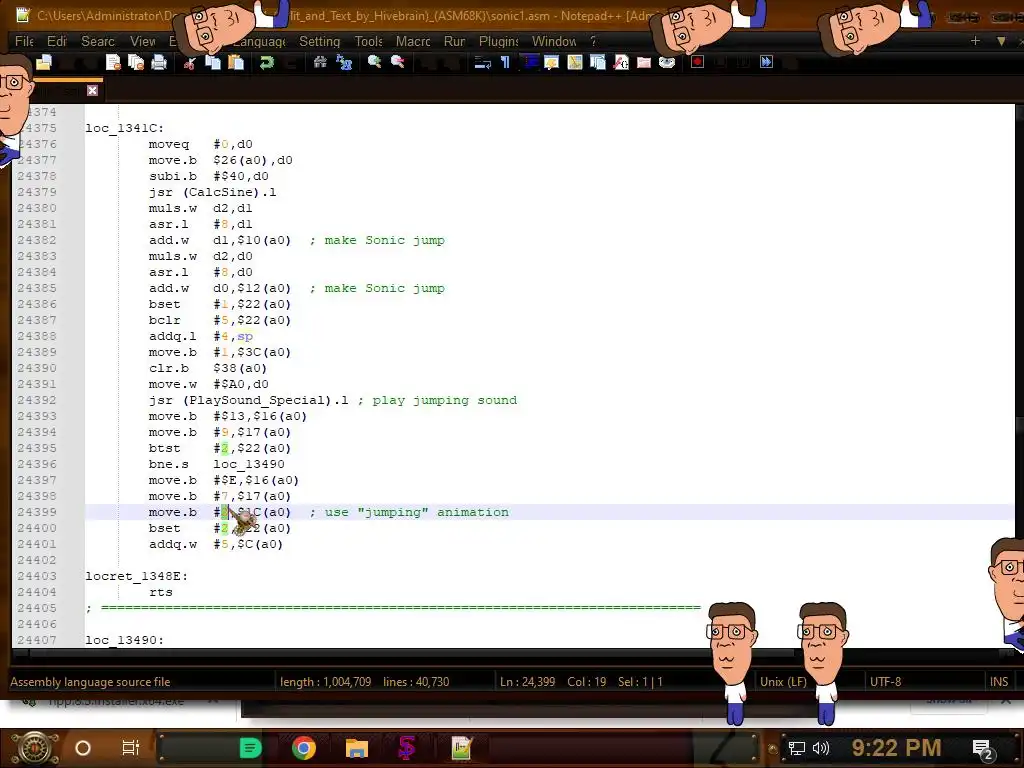
Task: Click label 'locret_1348E:' in the editor
Action: click(136, 576)
